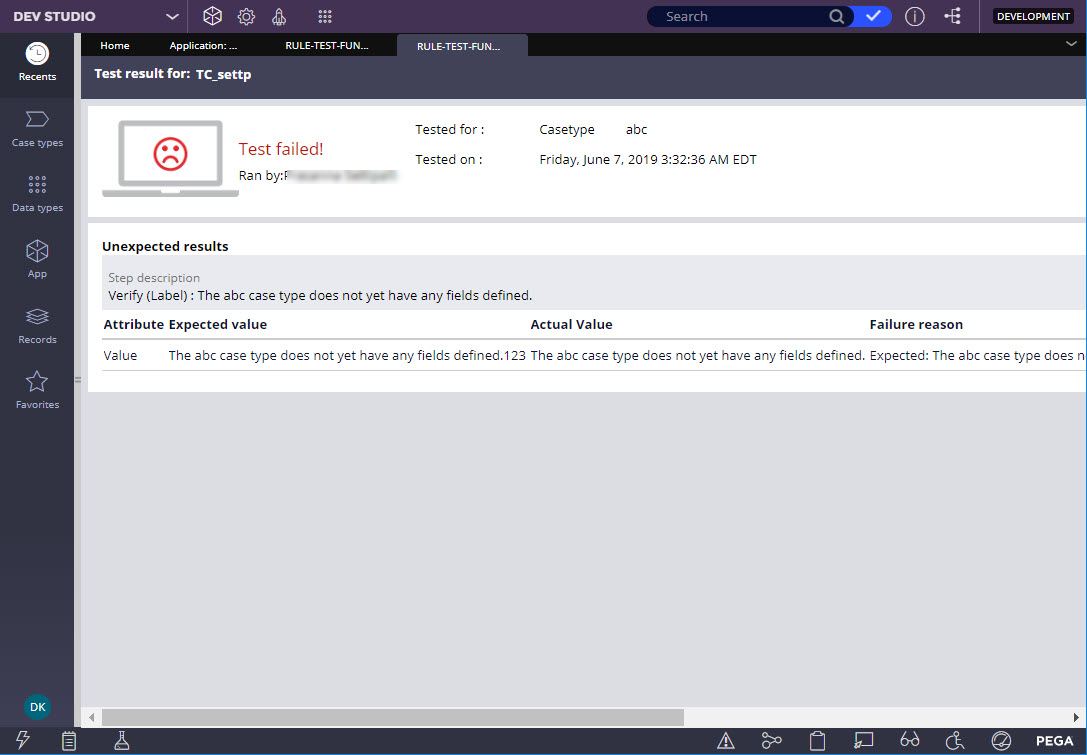The width and height of the screenshot is (1087, 755).
Task: Switch to the Home tab
Action: [x=115, y=46]
